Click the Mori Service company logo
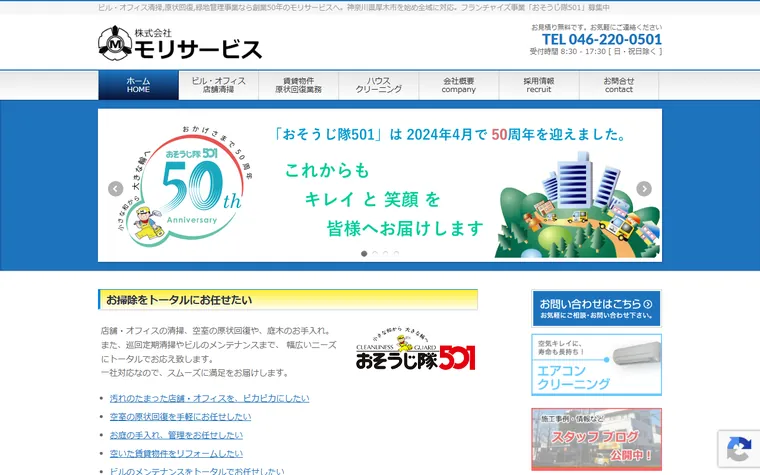This screenshot has width=760, height=475. point(180,43)
